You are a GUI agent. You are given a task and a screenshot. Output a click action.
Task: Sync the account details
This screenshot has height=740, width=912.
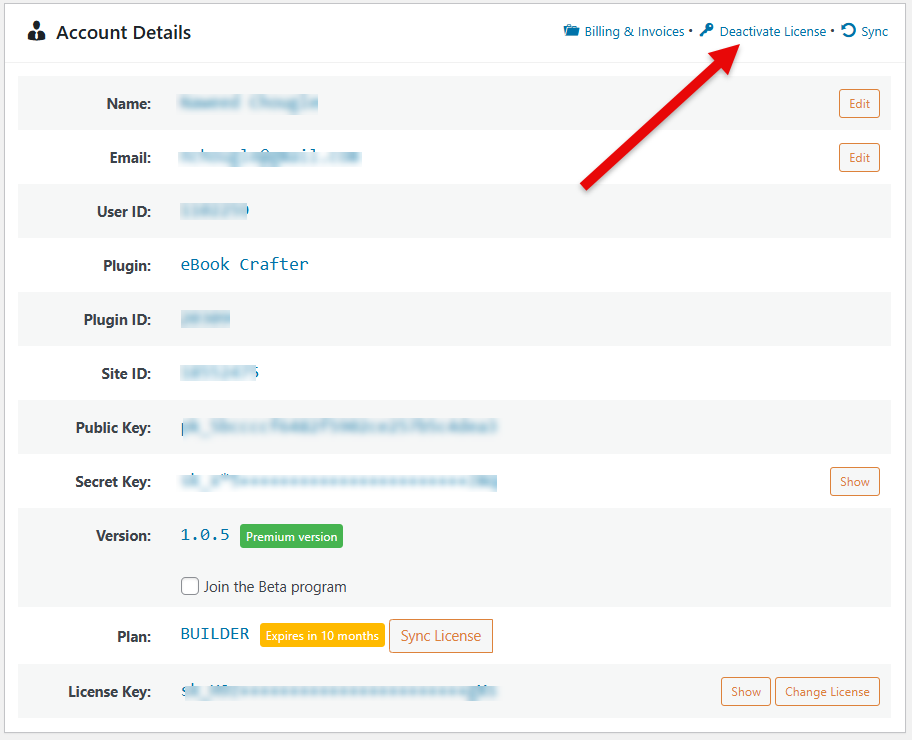[872, 31]
